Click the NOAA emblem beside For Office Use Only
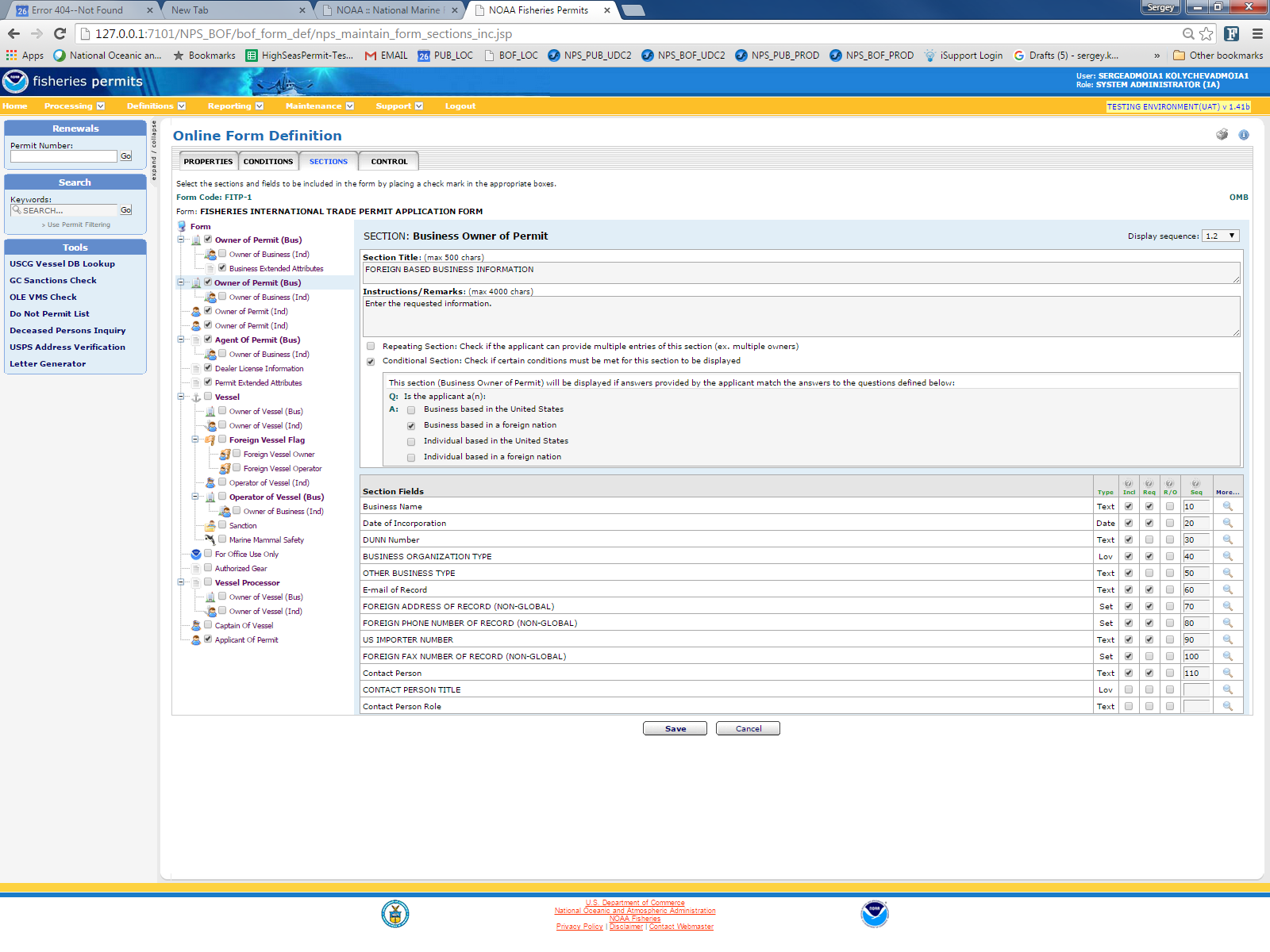This screenshot has height=952, width=1270. click(x=196, y=555)
